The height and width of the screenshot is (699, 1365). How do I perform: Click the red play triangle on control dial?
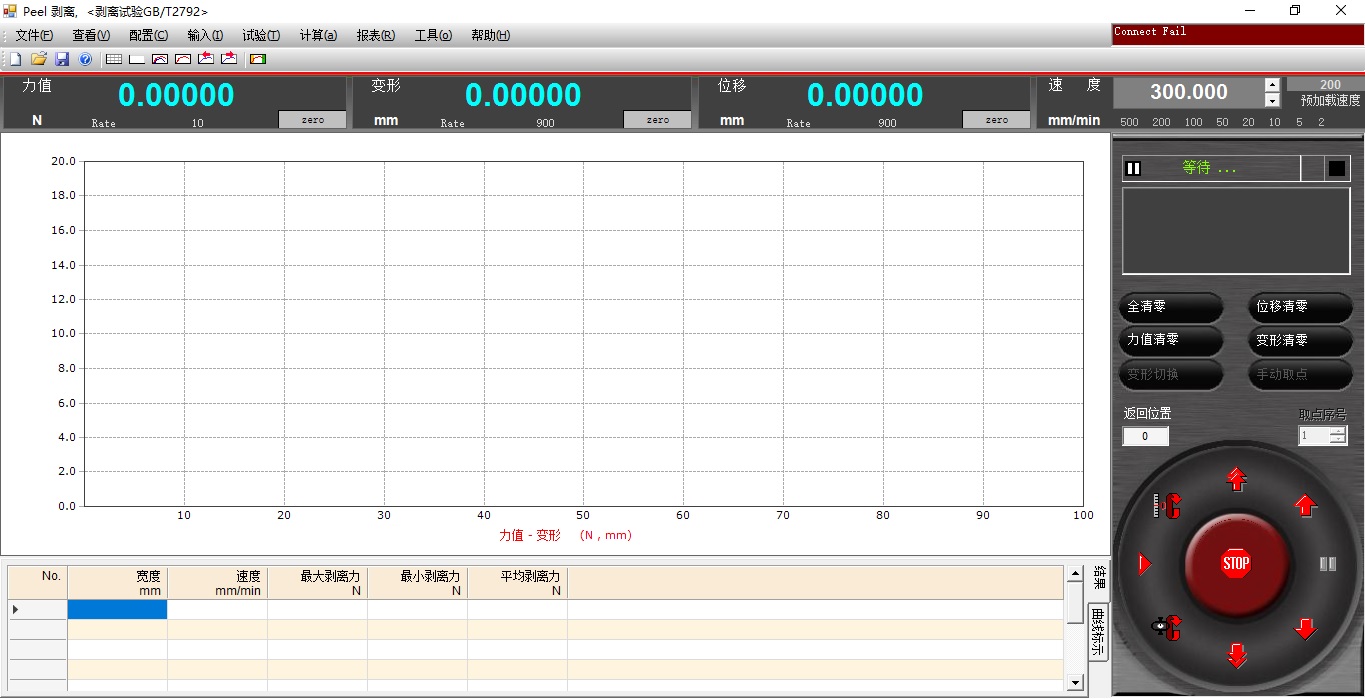(1145, 565)
